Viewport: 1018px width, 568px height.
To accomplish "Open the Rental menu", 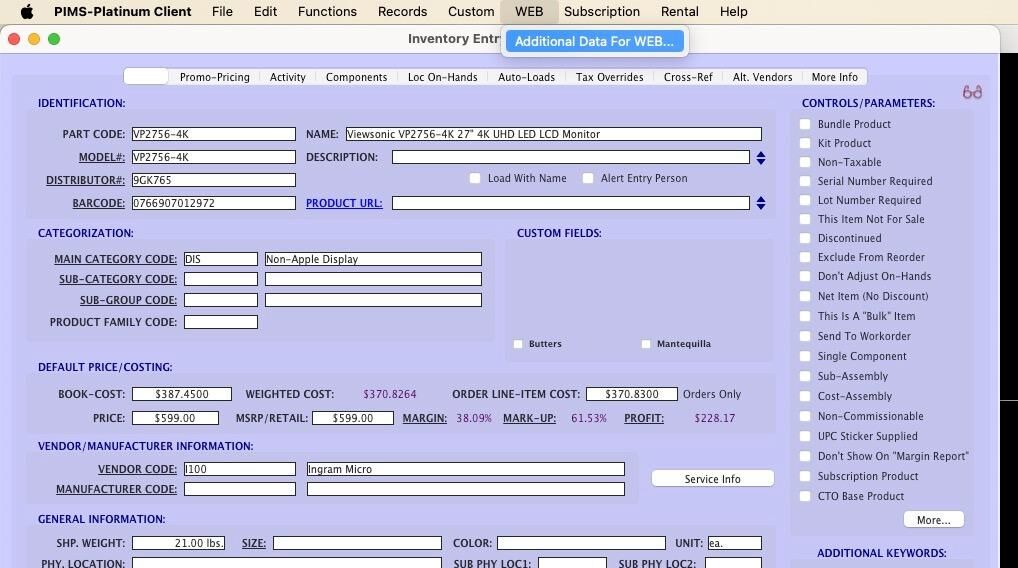I will tap(680, 12).
